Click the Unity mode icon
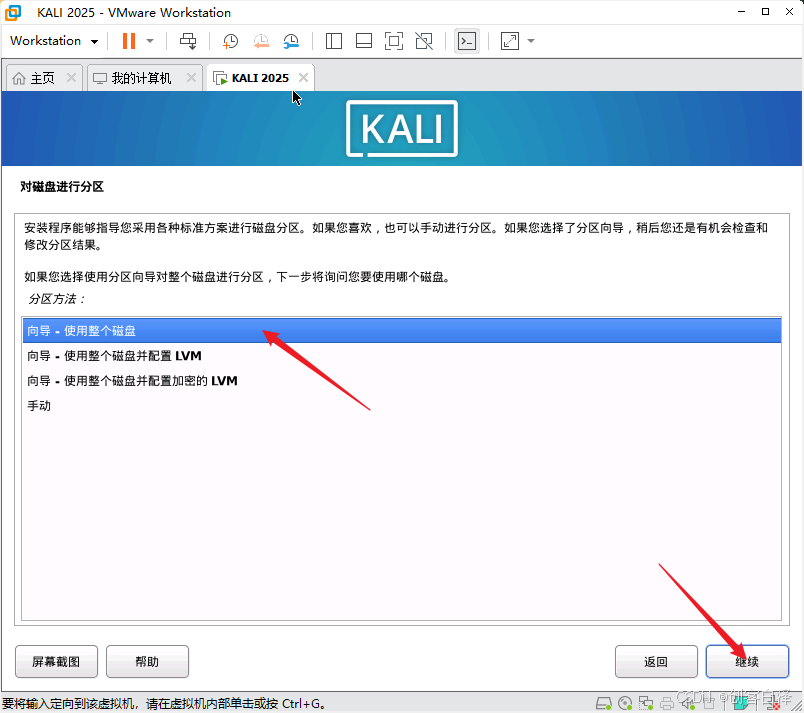 tap(424, 41)
